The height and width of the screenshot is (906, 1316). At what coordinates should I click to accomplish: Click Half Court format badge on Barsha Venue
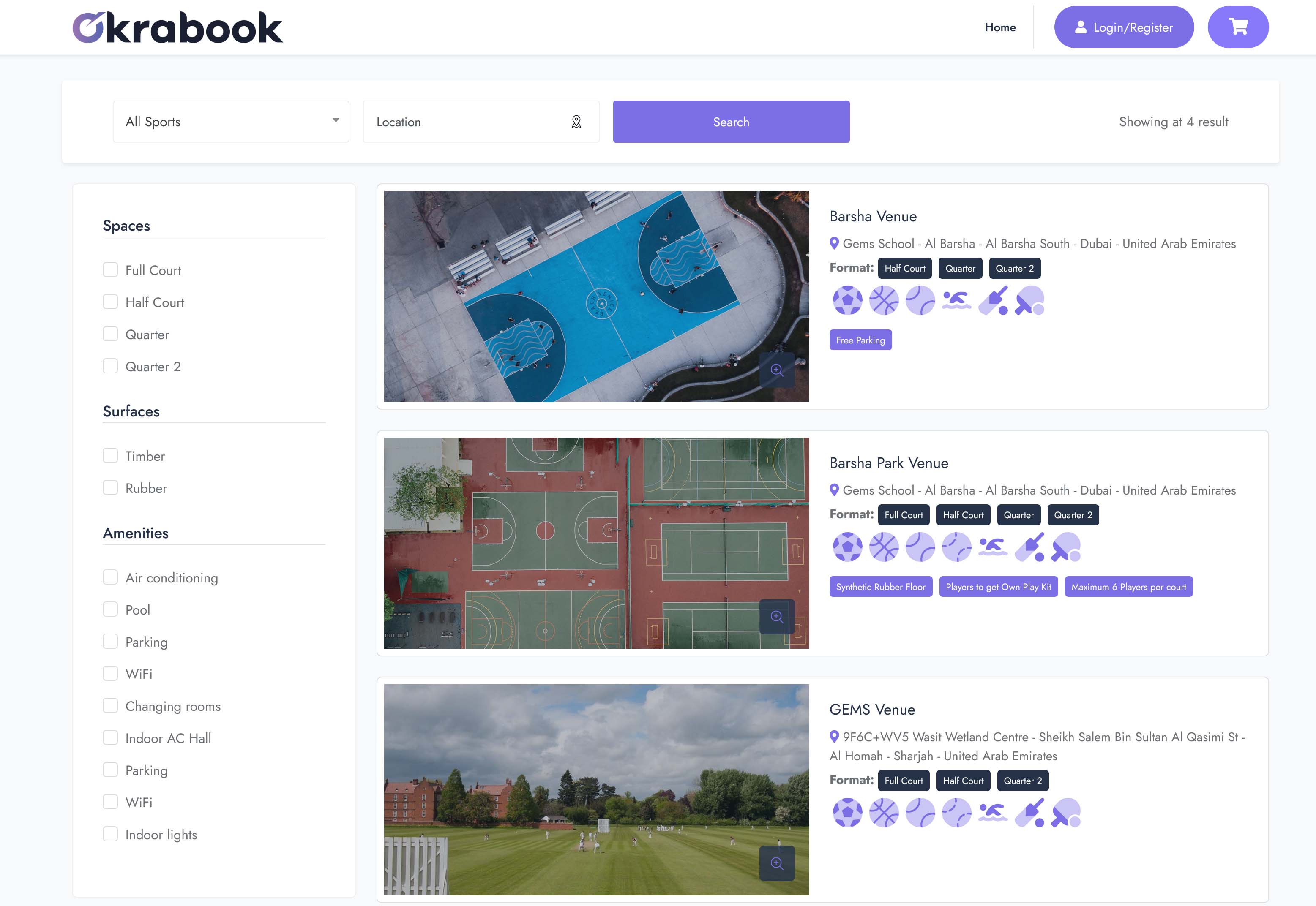pos(904,269)
